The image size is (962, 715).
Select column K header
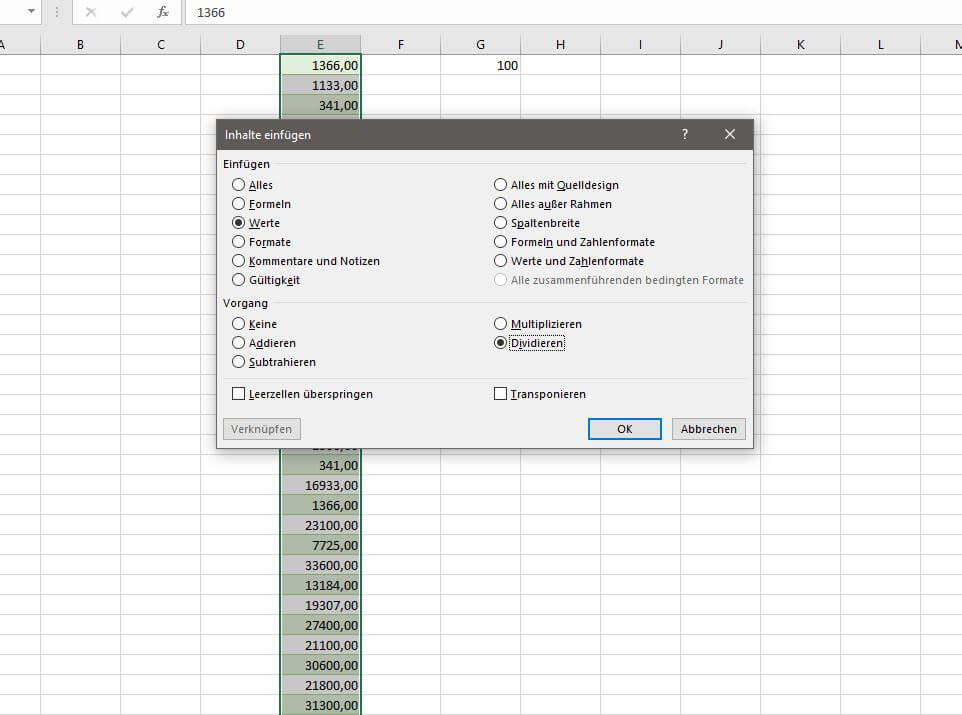coord(801,44)
